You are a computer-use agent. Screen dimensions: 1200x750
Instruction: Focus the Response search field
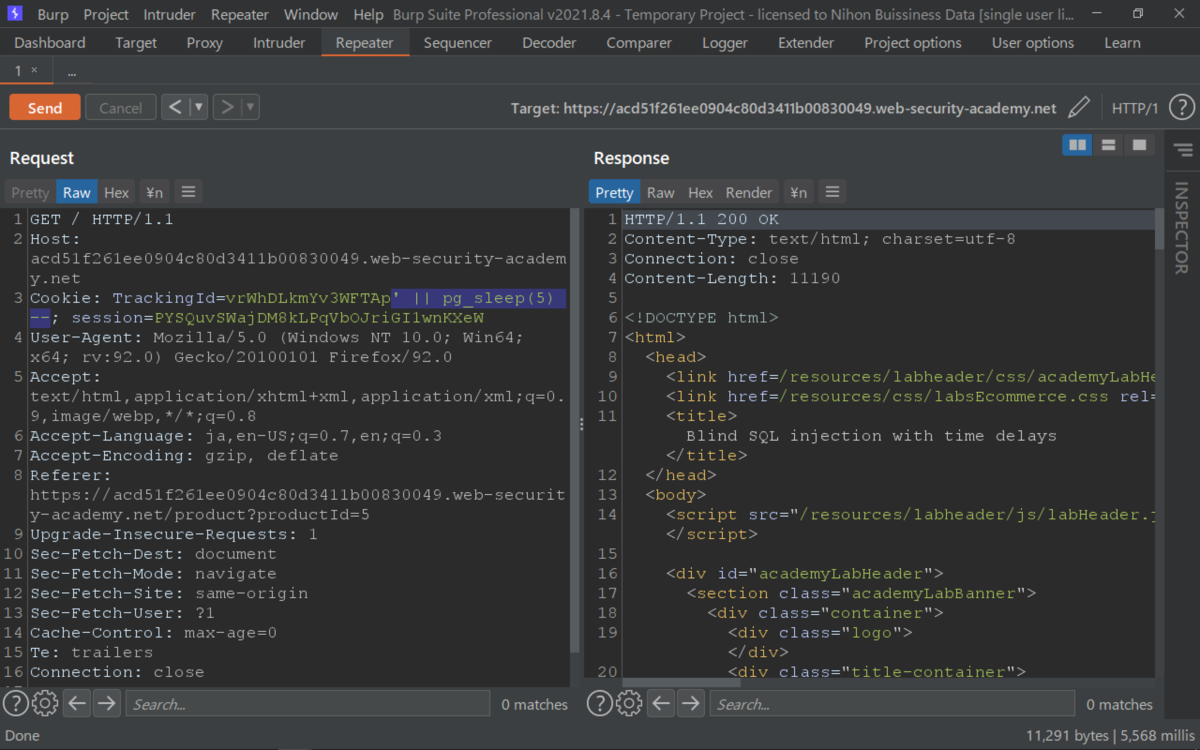click(x=892, y=704)
